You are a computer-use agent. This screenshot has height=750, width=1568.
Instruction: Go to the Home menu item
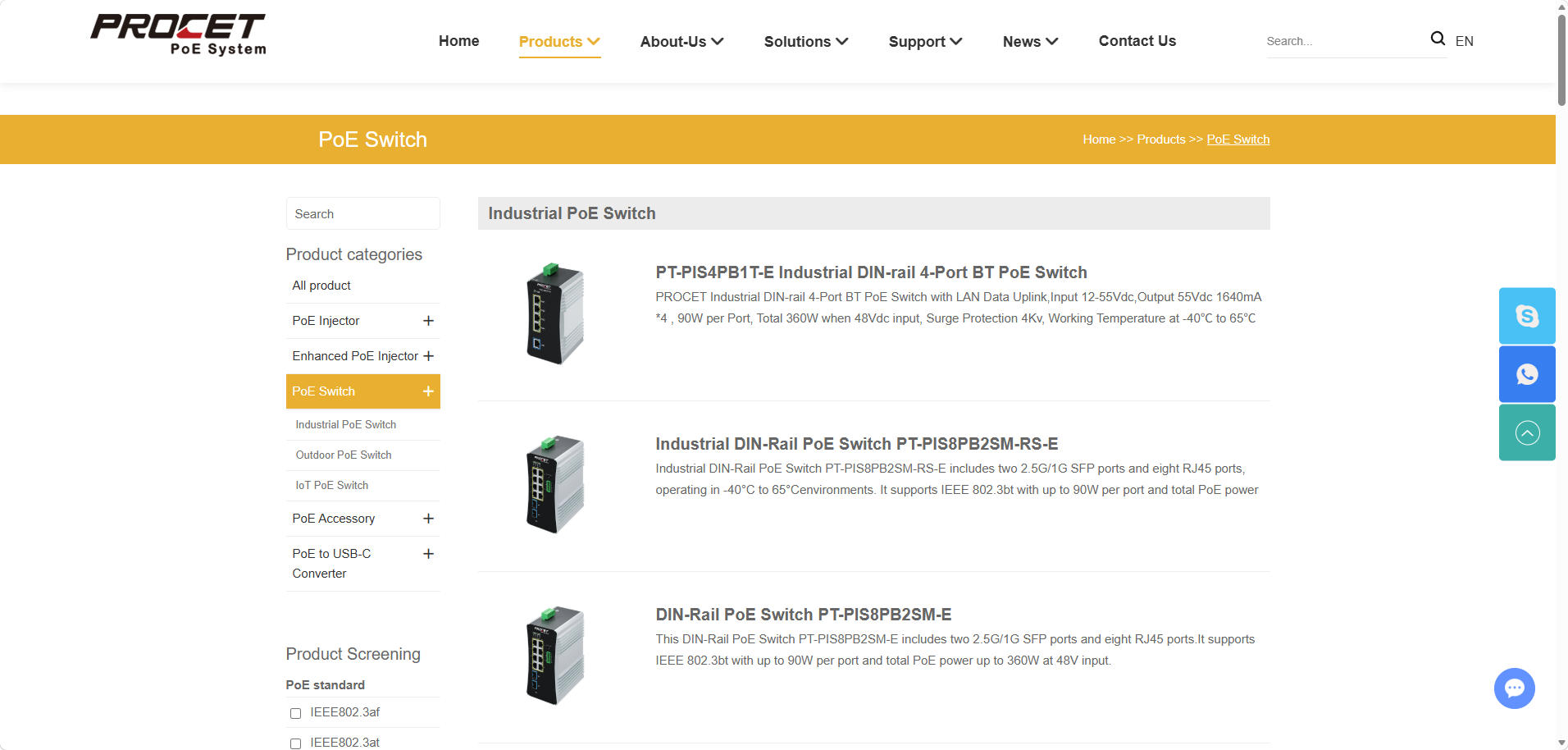[x=459, y=41]
